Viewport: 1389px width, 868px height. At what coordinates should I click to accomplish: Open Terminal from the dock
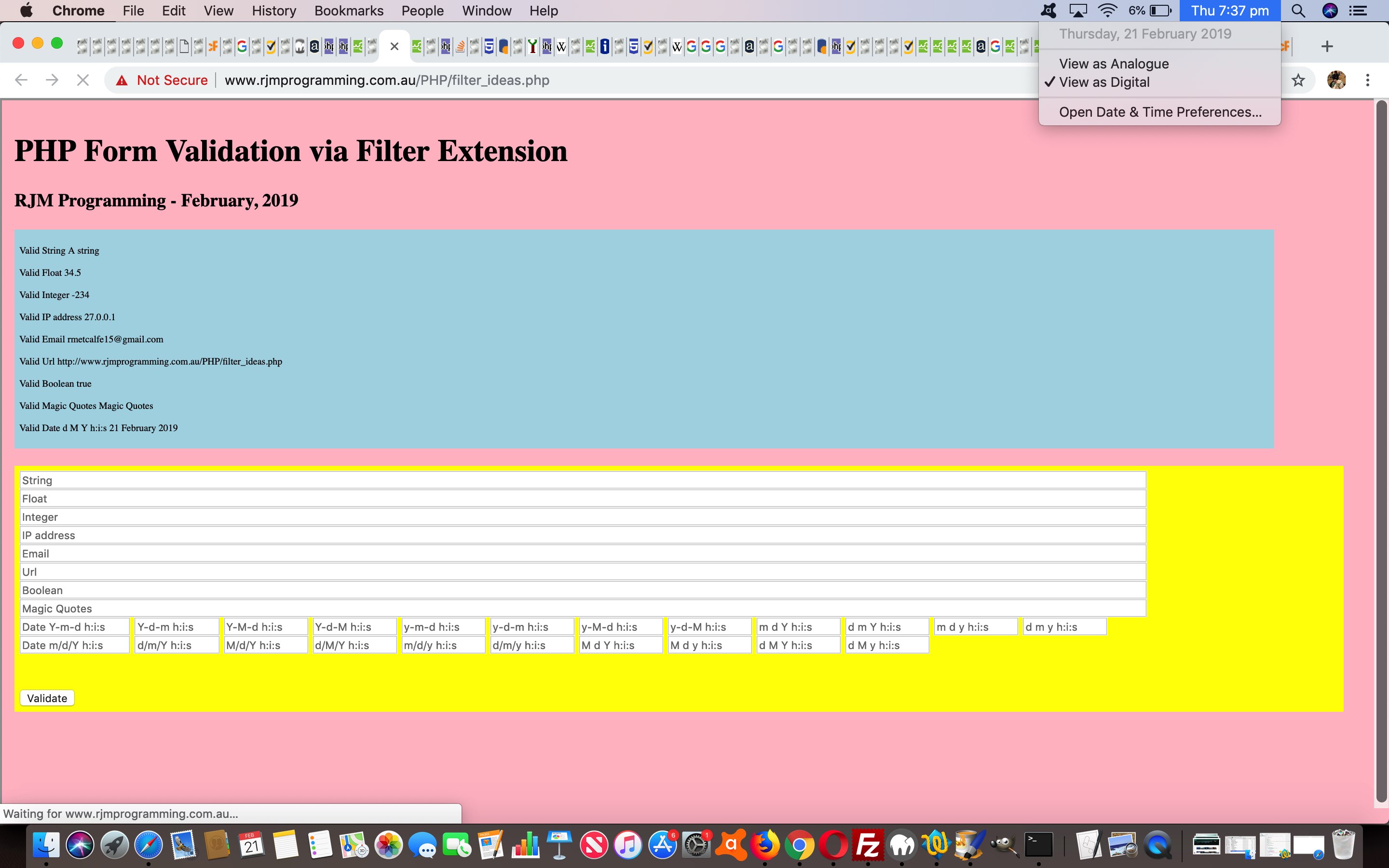pyautogui.click(x=1038, y=846)
